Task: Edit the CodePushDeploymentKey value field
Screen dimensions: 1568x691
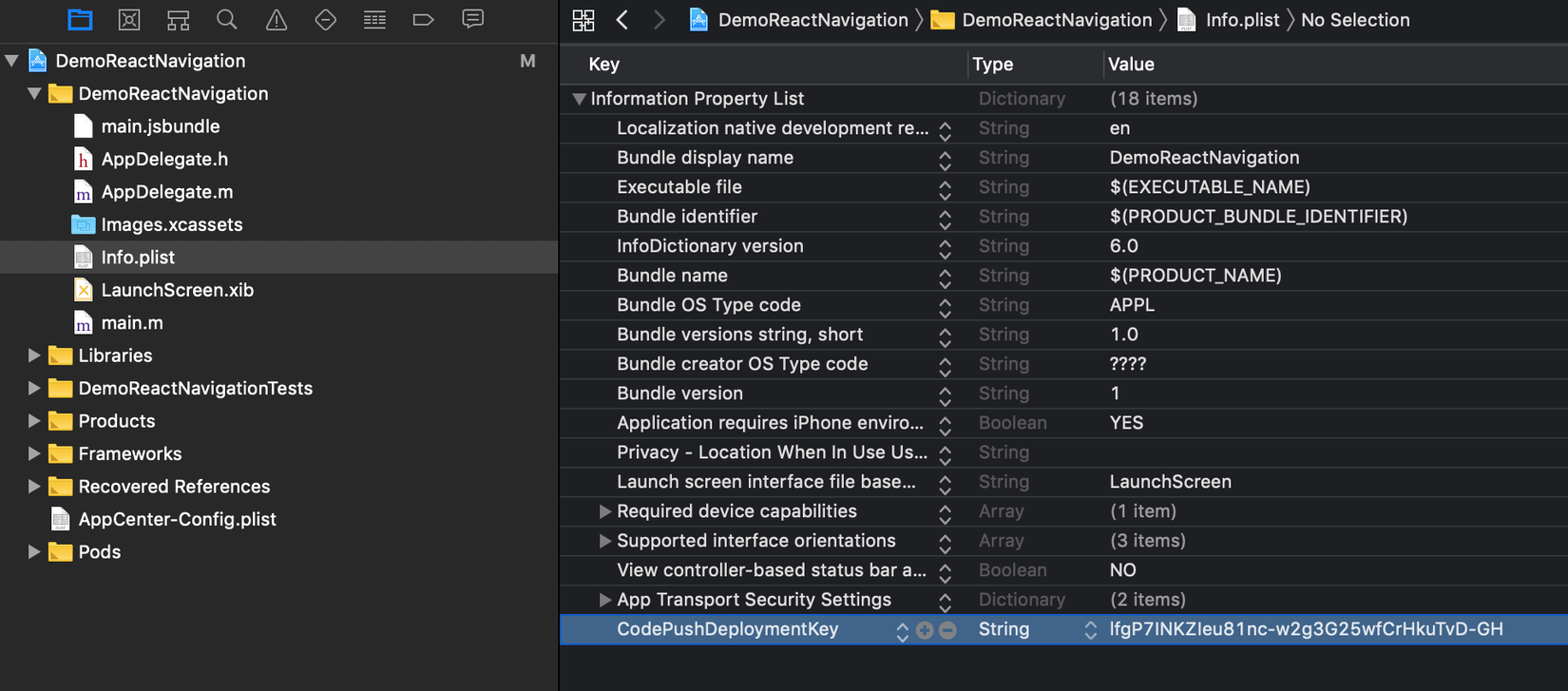Action: coord(1306,629)
